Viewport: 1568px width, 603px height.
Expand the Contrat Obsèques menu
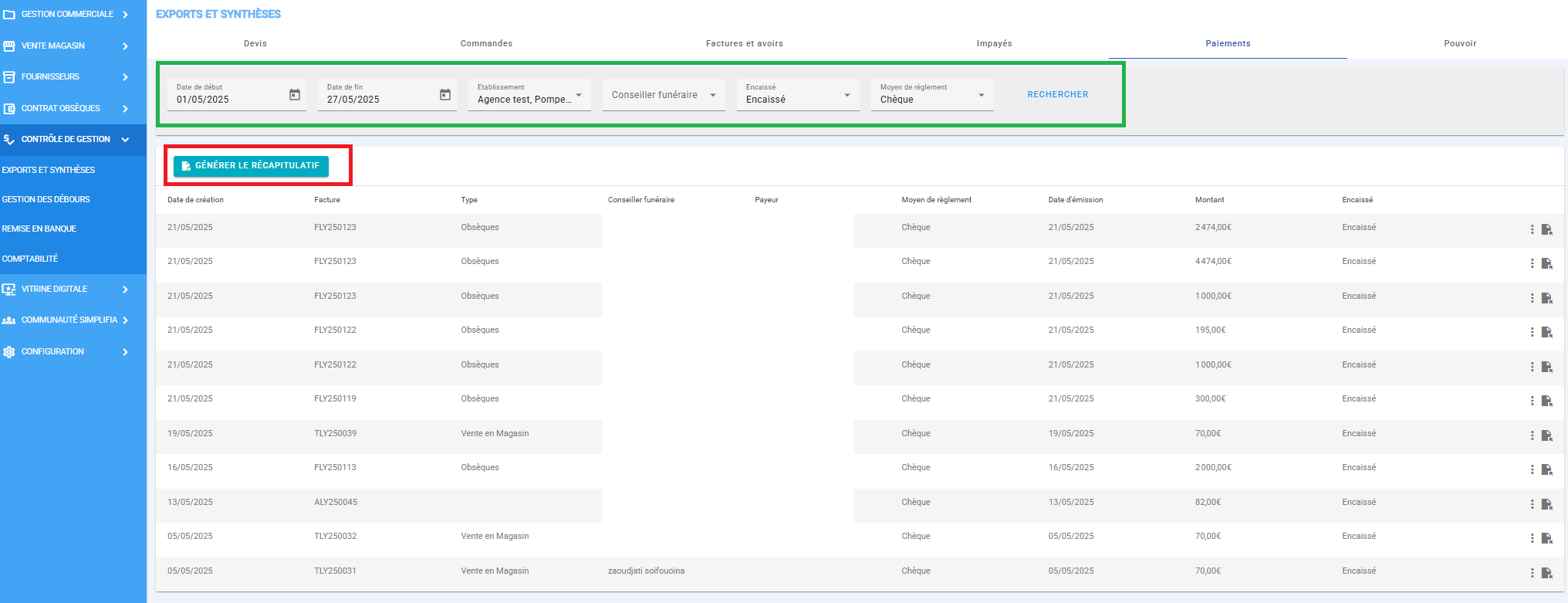point(125,109)
